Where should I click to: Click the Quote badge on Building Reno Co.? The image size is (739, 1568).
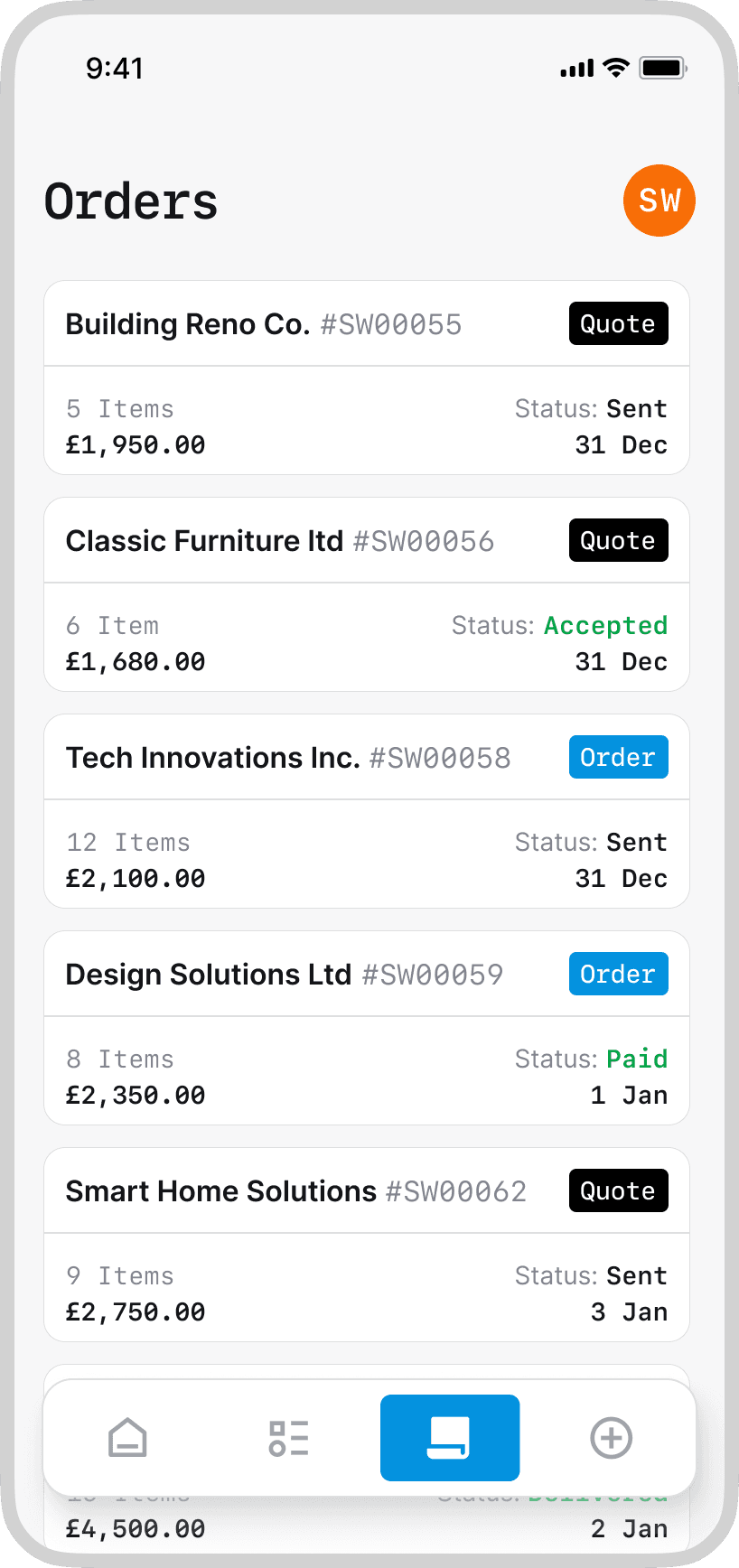(x=619, y=323)
